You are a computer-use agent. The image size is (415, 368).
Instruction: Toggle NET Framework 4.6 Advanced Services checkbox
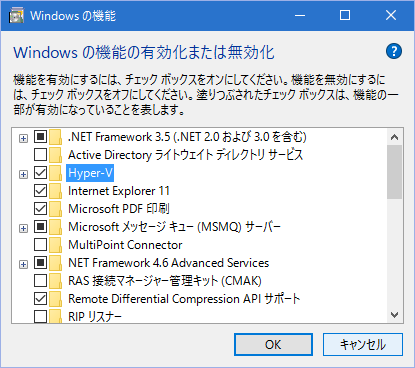click(40, 263)
